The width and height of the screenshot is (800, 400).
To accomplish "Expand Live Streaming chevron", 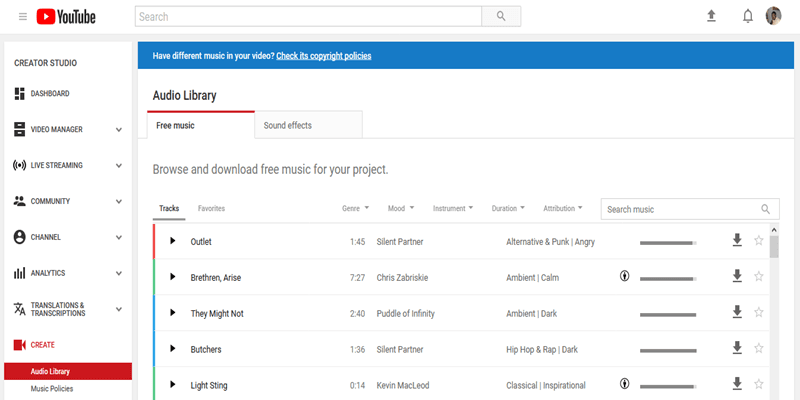I will (x=119, y=166).
